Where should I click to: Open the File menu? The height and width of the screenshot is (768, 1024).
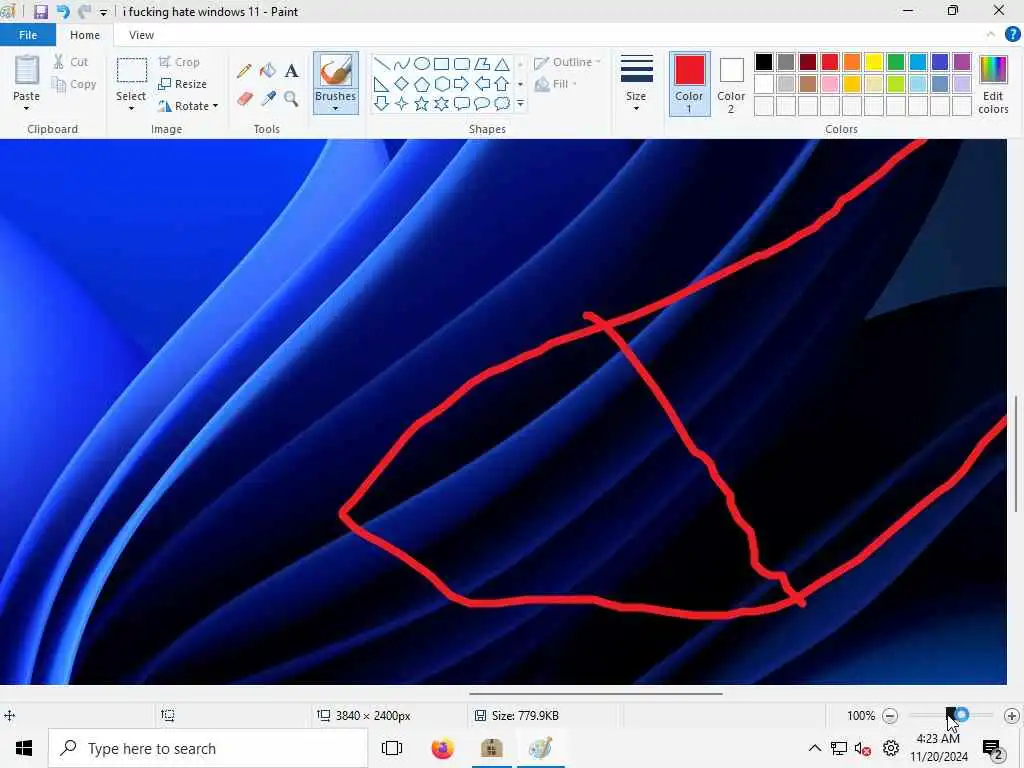(x=28, y=35)
